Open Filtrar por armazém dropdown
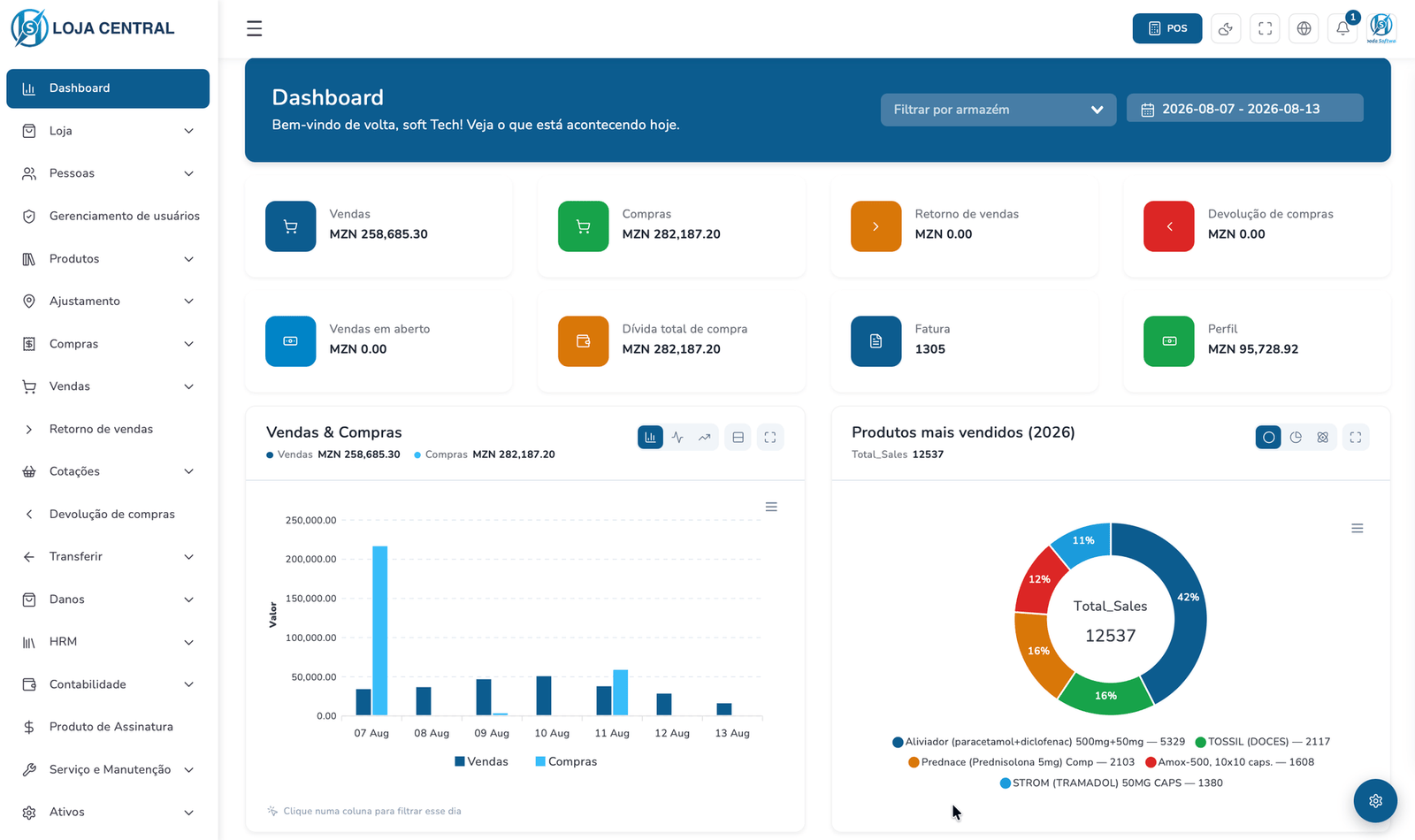The height and width of the screenshot is (840, 1415). (998, 110)
